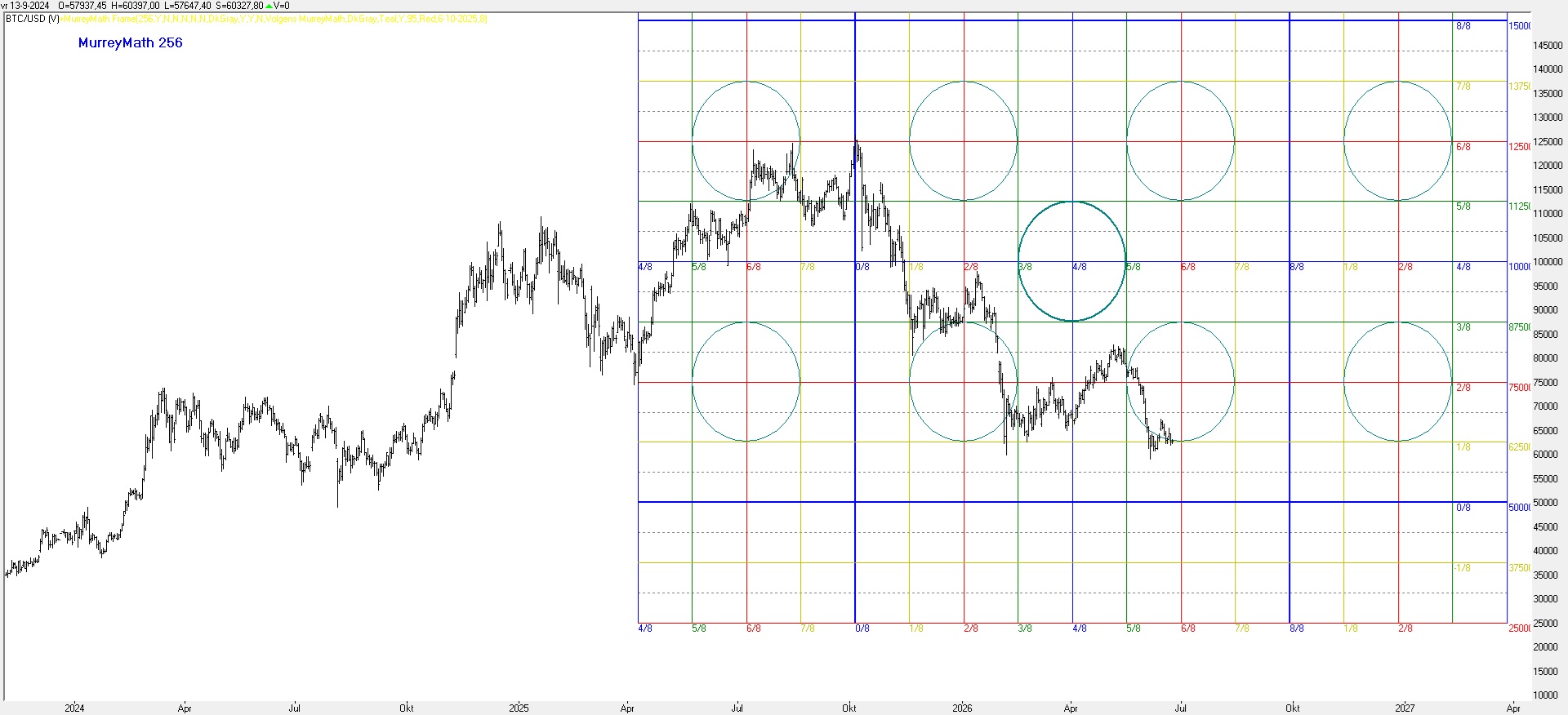The image size is (1568, 715).
Task: Click 2026 on the time axis
Action: pyautogui.click(x=962, y=708)
